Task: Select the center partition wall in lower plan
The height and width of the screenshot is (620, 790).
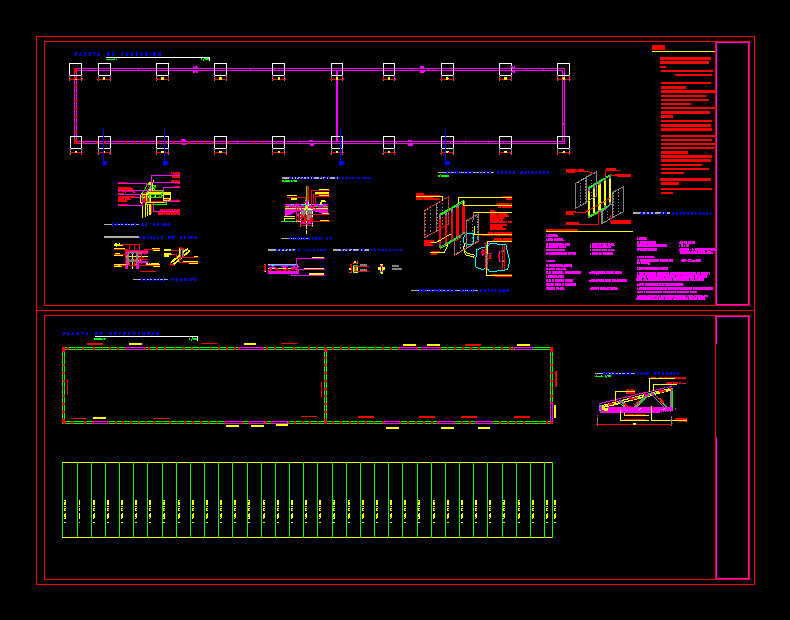Action: pos(325,385)
